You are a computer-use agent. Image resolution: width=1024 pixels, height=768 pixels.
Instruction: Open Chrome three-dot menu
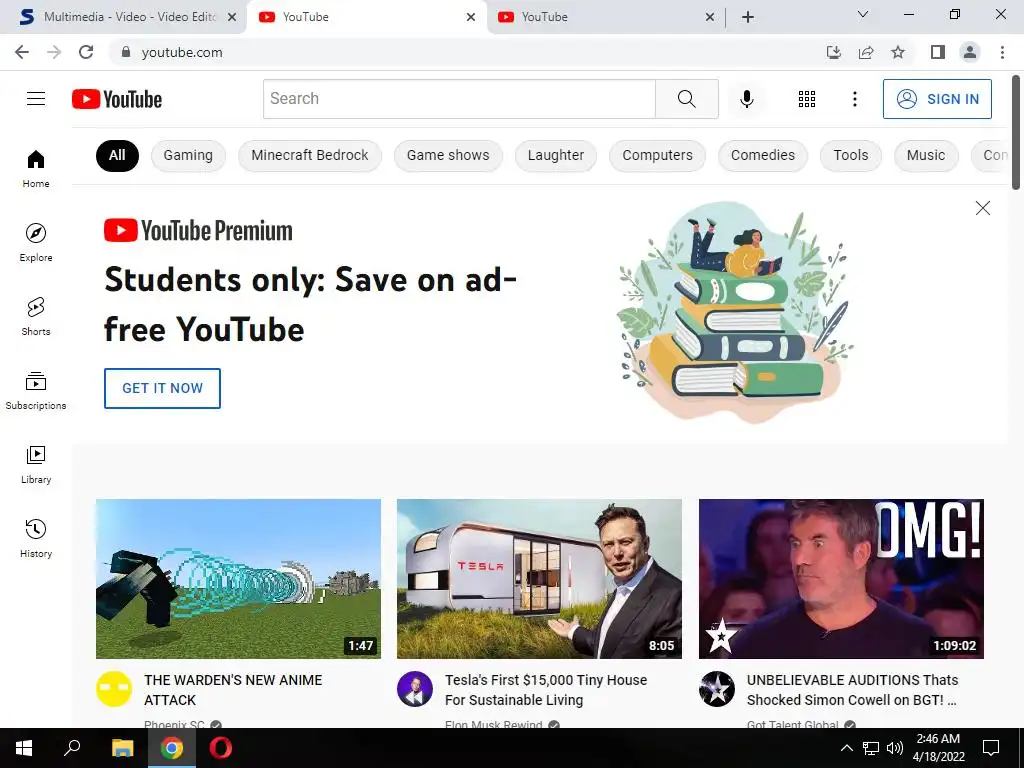tap(1002, 52)
